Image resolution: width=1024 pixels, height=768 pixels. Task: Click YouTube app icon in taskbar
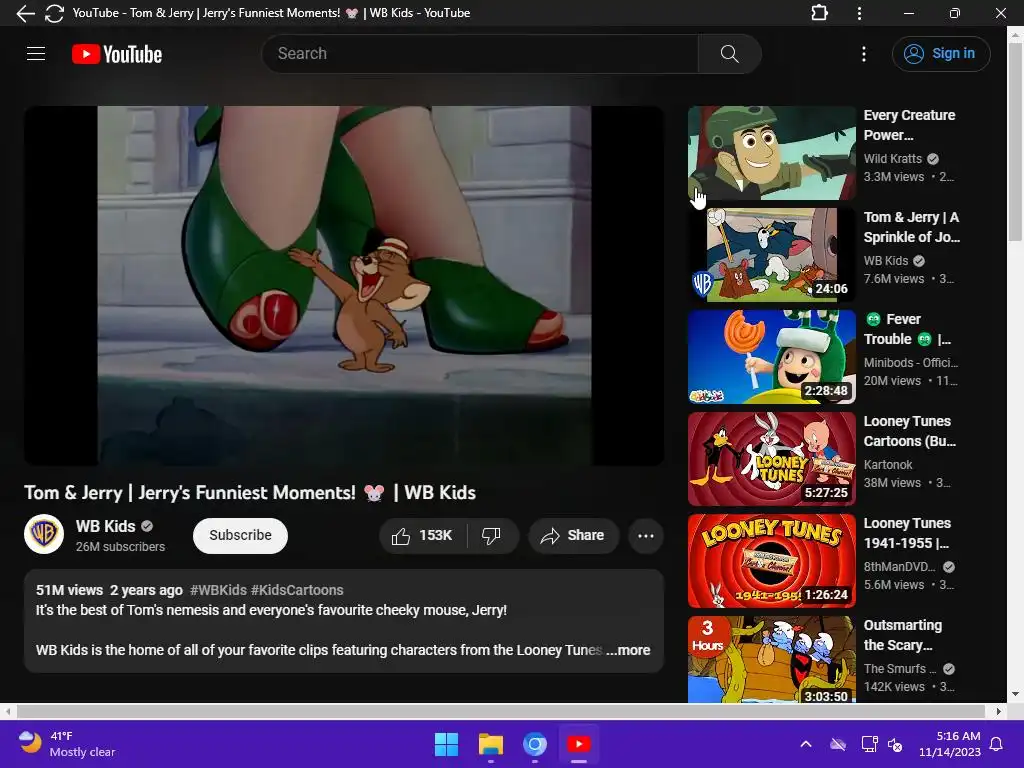tap(579, 744)
